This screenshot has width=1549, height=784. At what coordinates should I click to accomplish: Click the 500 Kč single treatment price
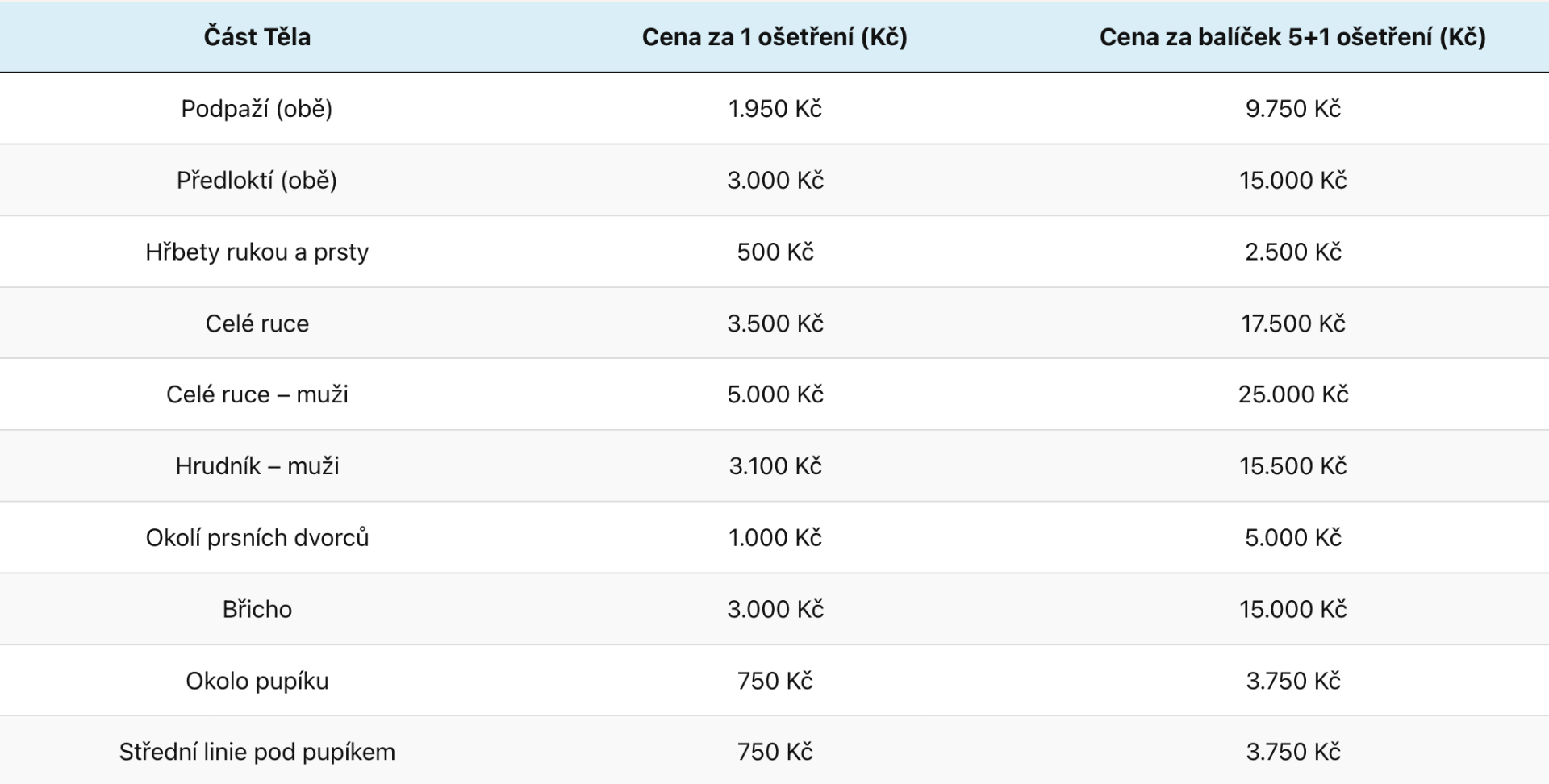[x=774, y=252]
